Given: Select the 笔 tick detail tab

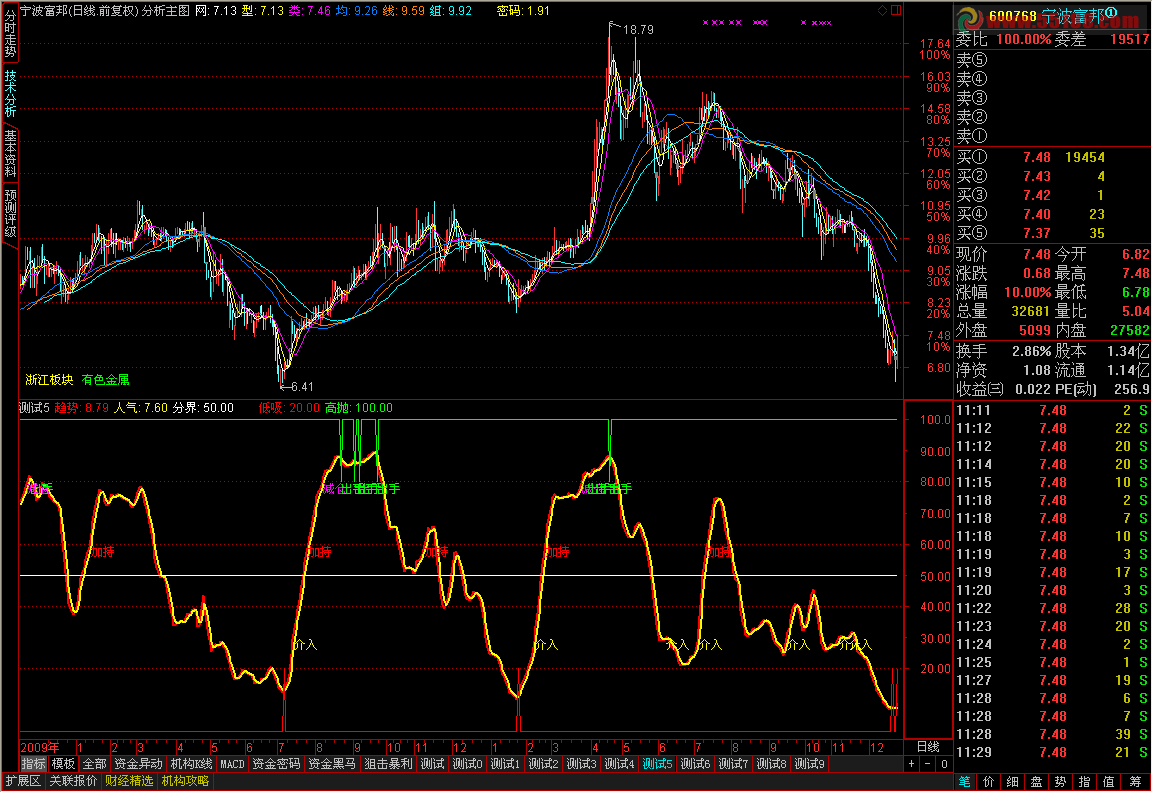Looking at the screenshot, I should coord(965,781).
